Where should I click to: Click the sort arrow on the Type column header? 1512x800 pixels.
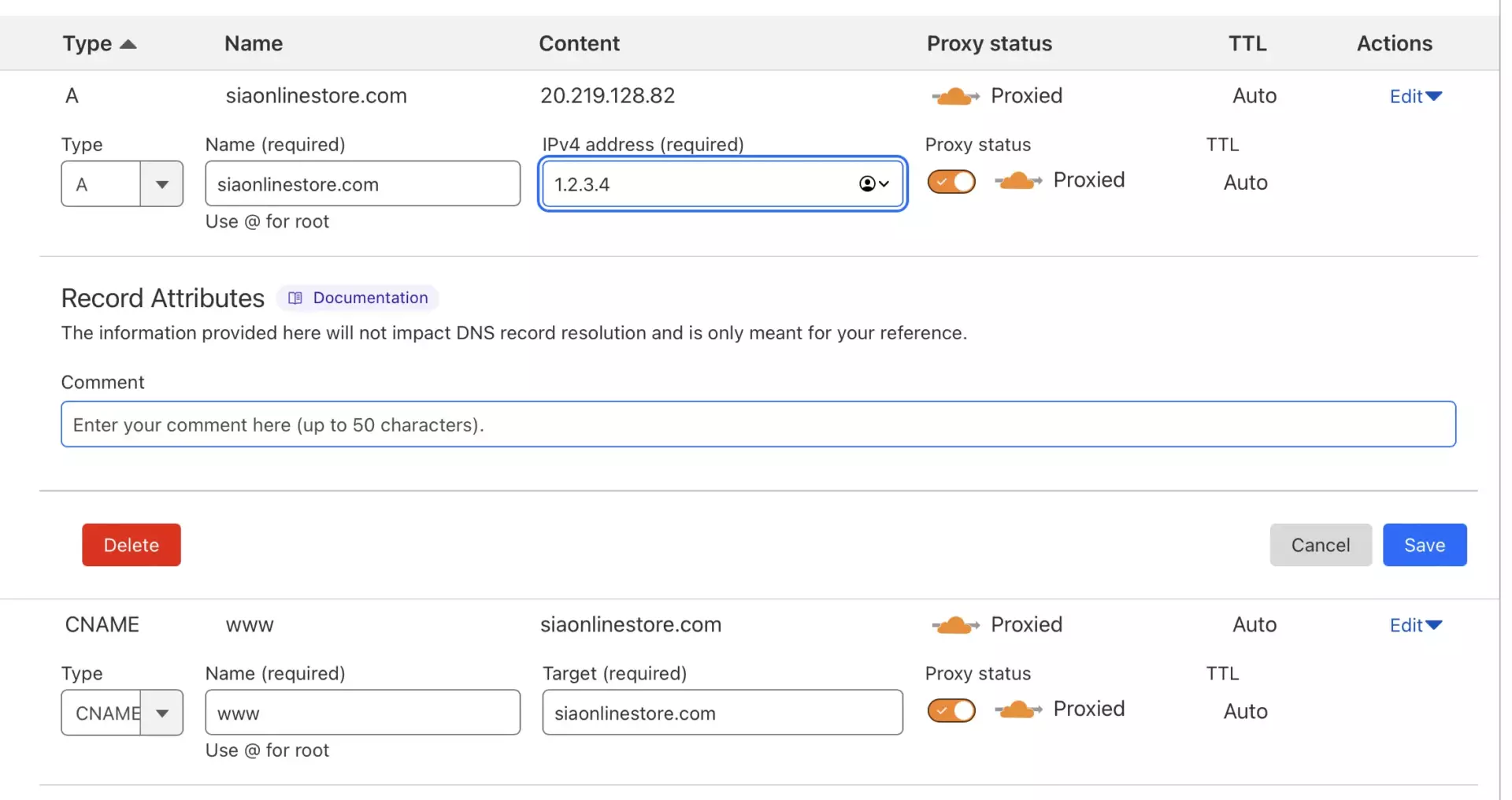128,44
